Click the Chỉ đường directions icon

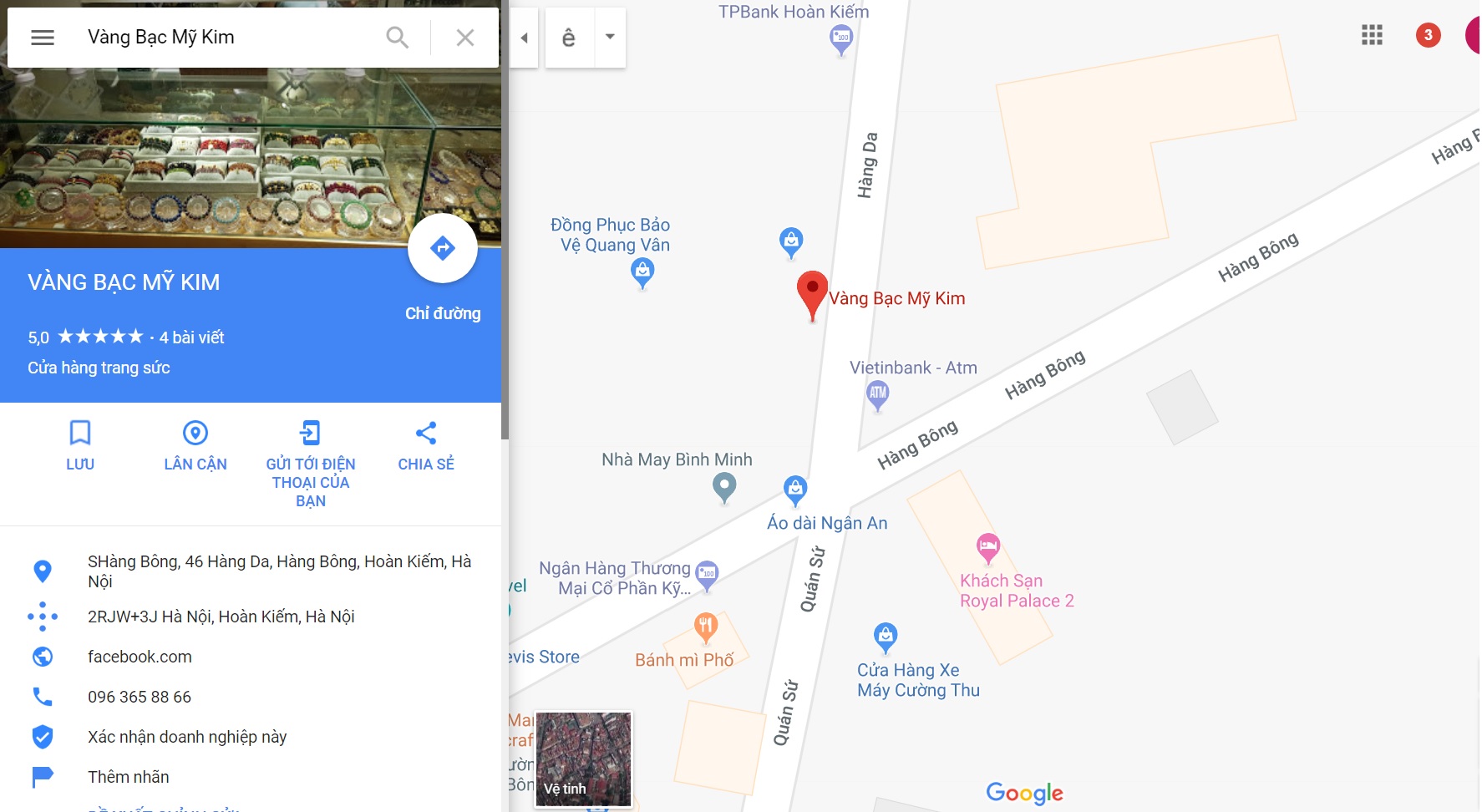click(443, 248)
